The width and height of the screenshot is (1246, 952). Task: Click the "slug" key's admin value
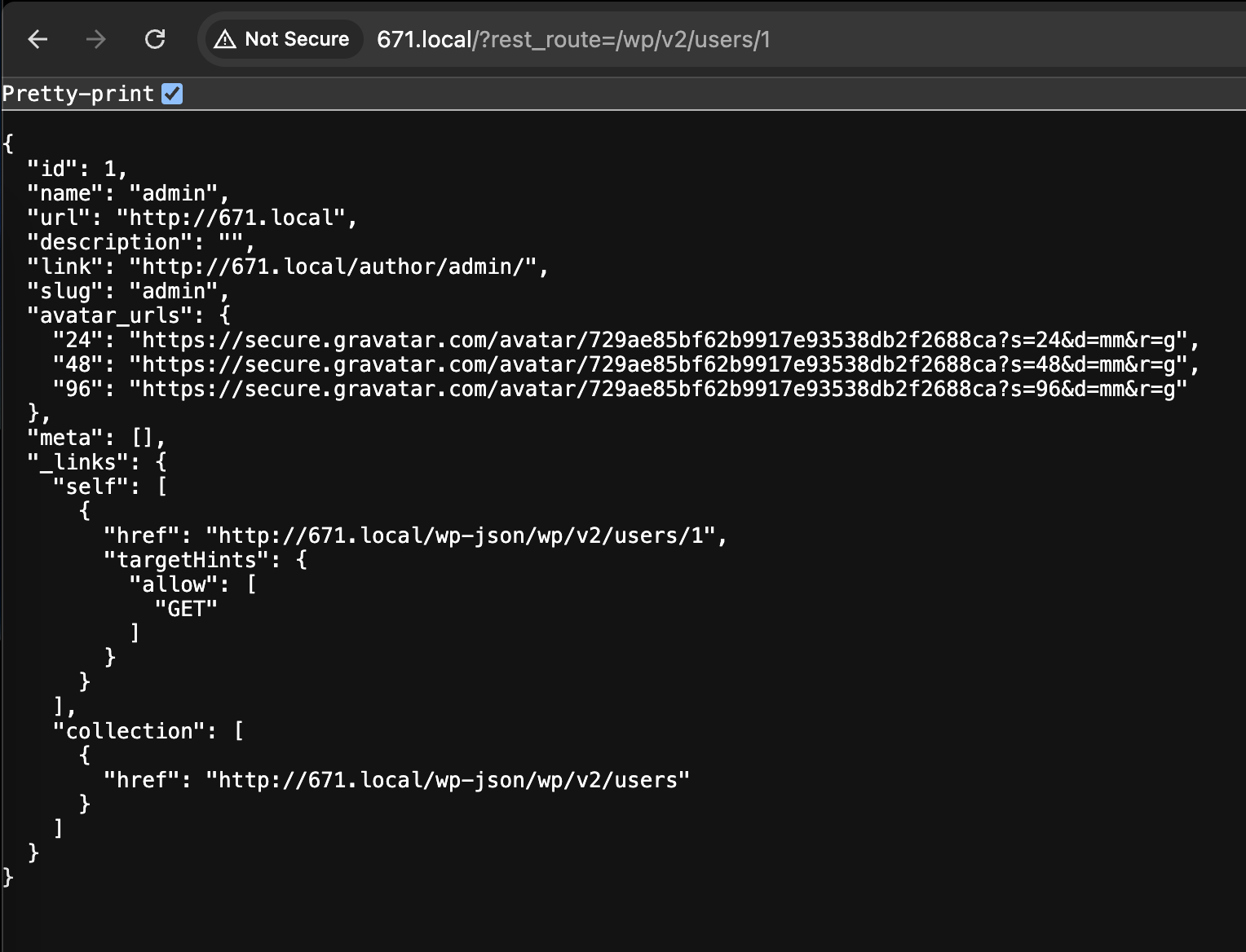click(174, 291)
